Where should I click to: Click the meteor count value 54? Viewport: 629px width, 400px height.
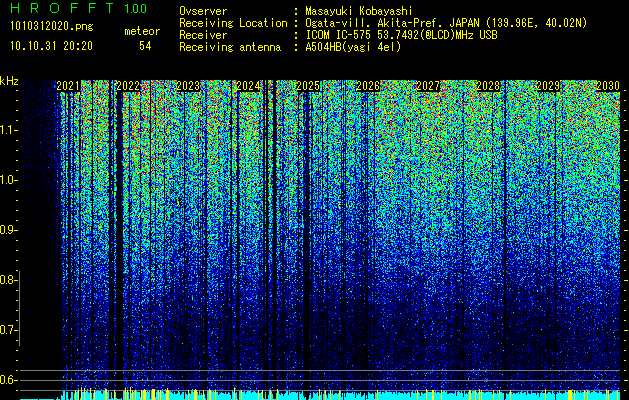click(x=145, y=46)
